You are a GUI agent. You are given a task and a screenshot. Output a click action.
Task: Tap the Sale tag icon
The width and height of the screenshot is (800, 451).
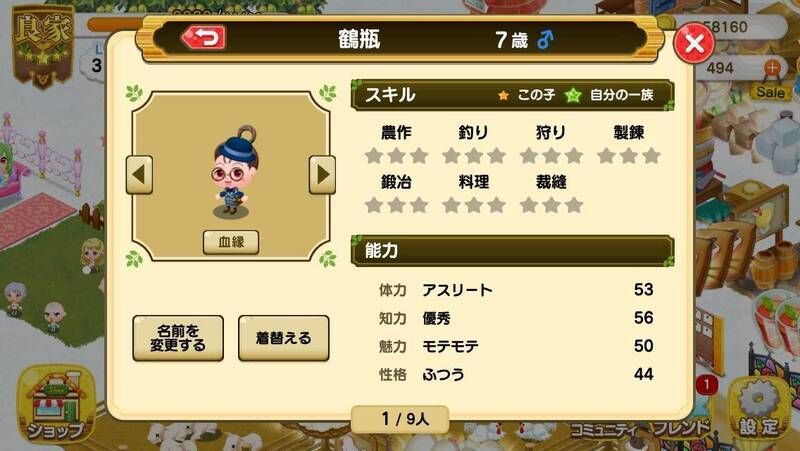tap(770, 91)
